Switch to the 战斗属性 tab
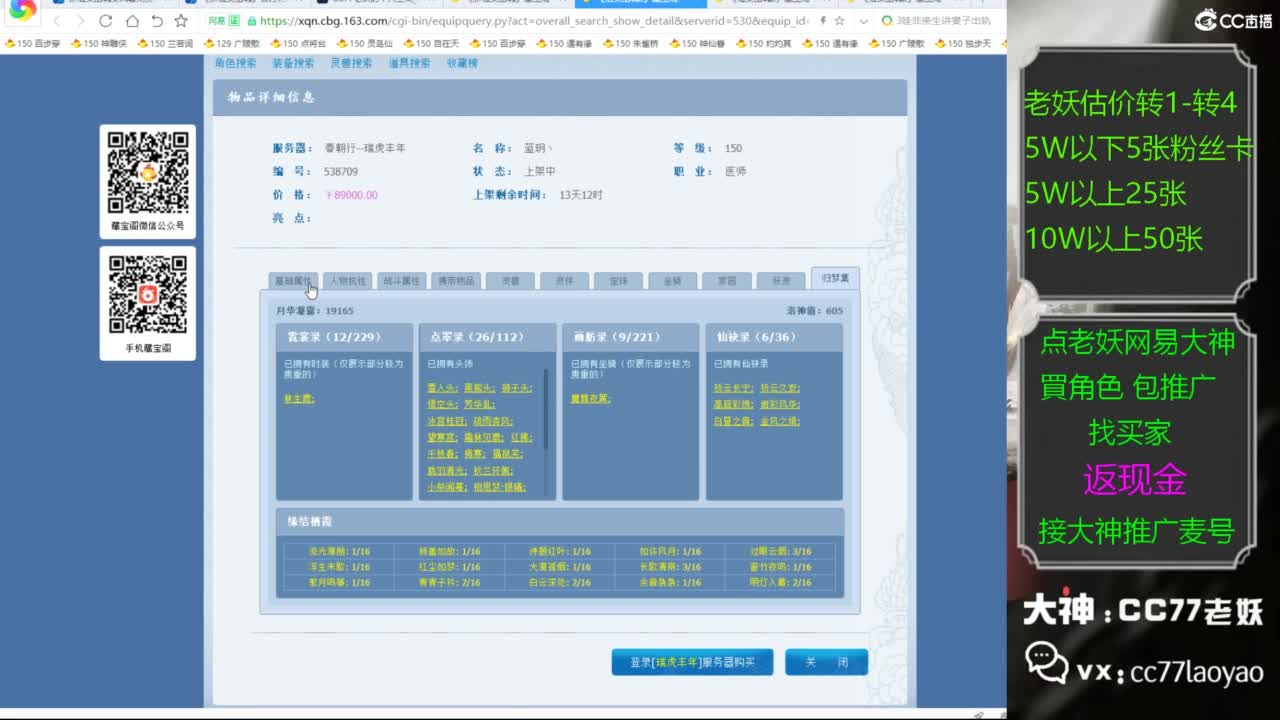The height and width of the screenshot is (720, 1280). (x=402, y=281)
